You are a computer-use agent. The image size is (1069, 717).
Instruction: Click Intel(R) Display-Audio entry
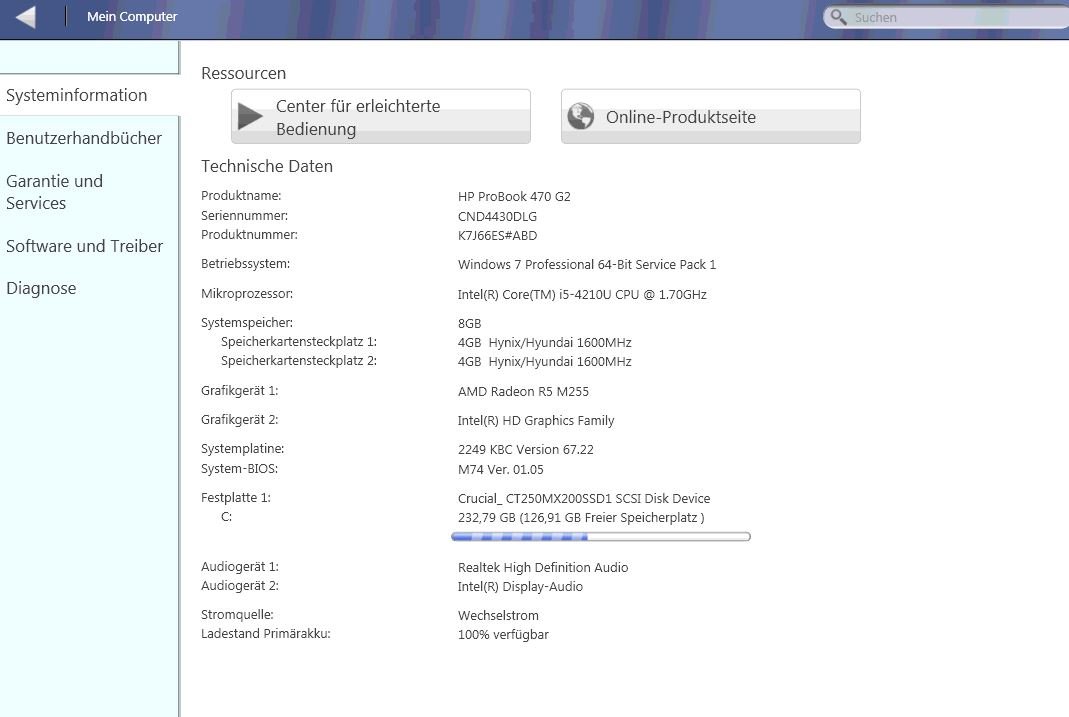click(x=520, y=587)
